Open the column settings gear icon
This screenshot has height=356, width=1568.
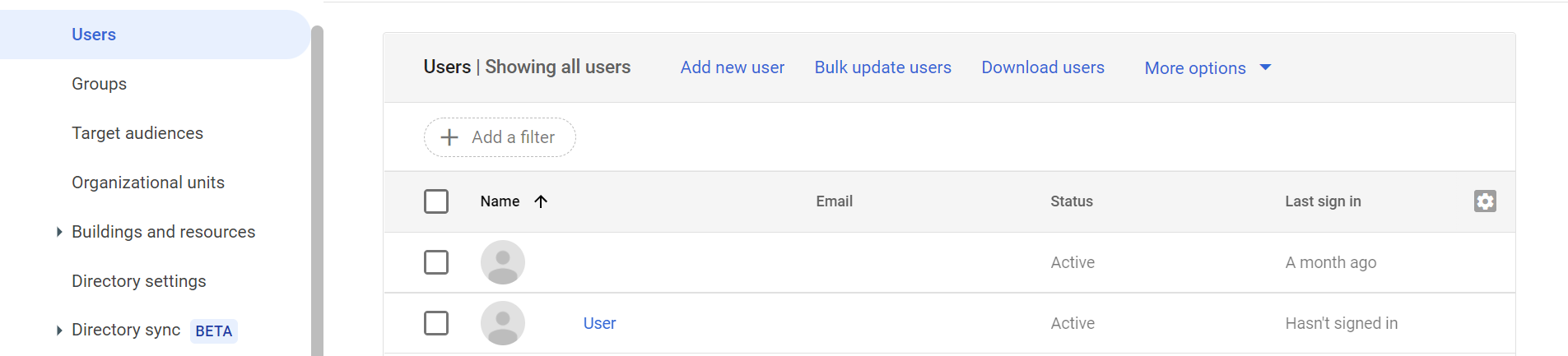coord(1485,201)
